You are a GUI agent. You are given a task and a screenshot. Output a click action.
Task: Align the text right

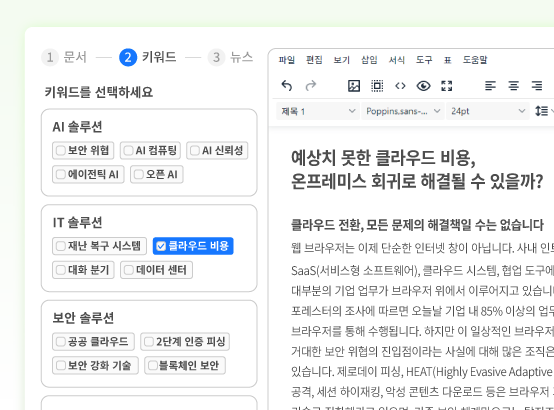point(537,86)
